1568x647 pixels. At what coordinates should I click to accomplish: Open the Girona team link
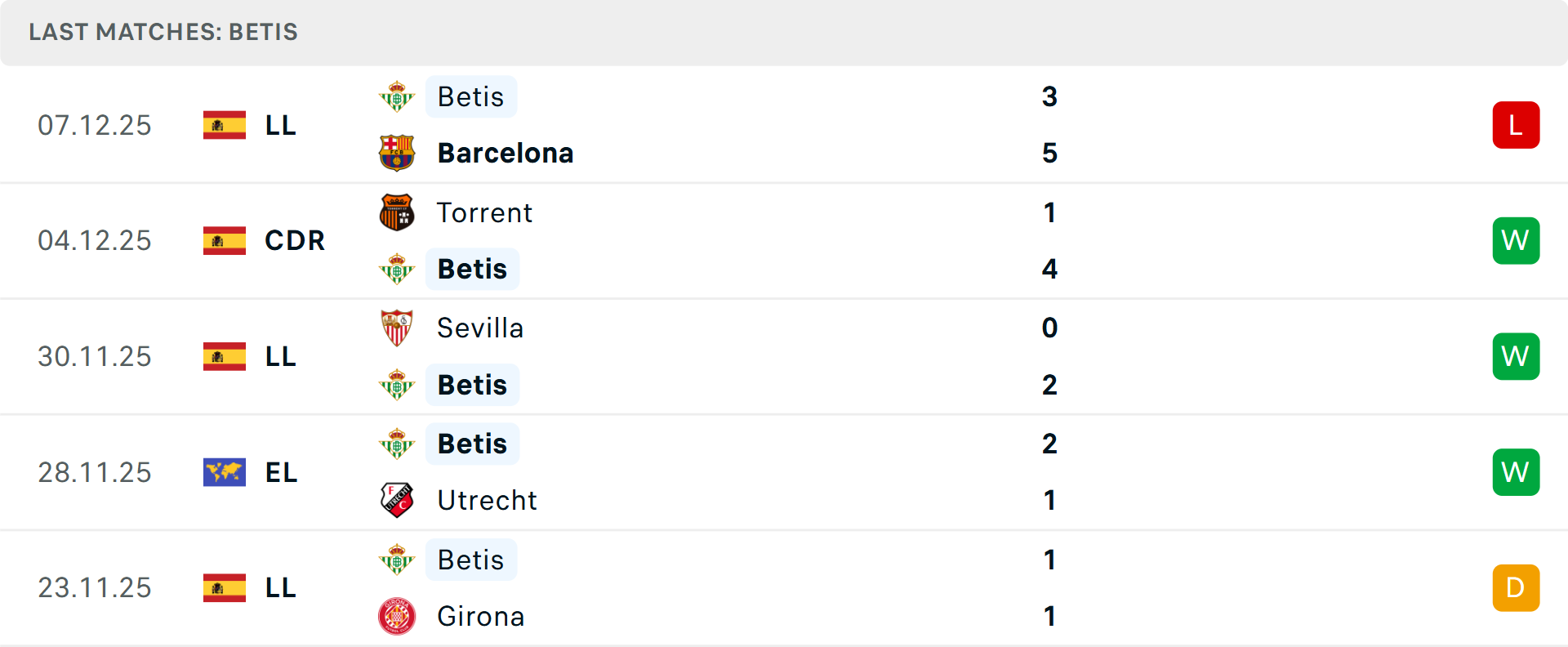(x=481, y=616)
